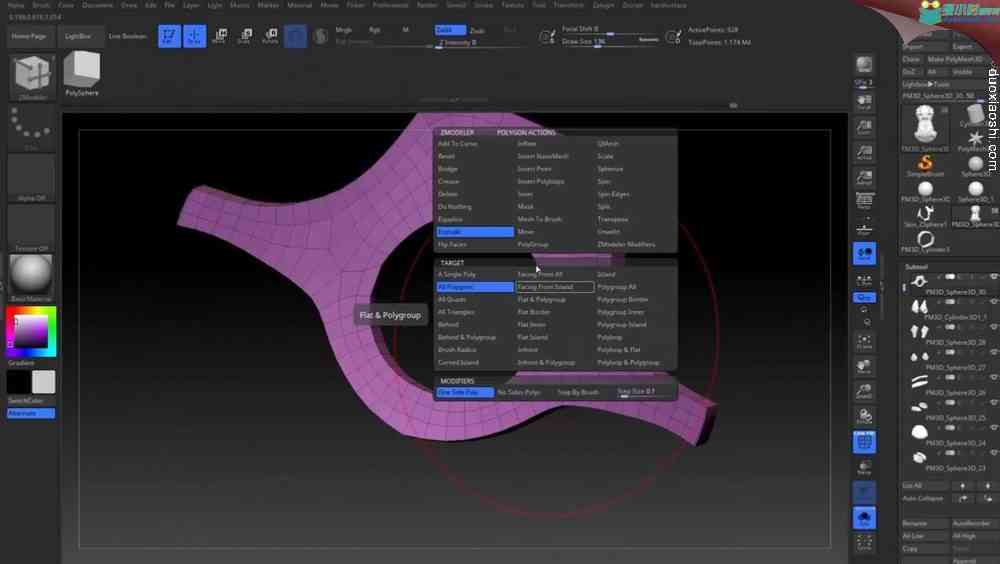This screenshot has width=1000, height=564.
Task: Toggle the blue PolyF line fill icon
Action: 864,442
